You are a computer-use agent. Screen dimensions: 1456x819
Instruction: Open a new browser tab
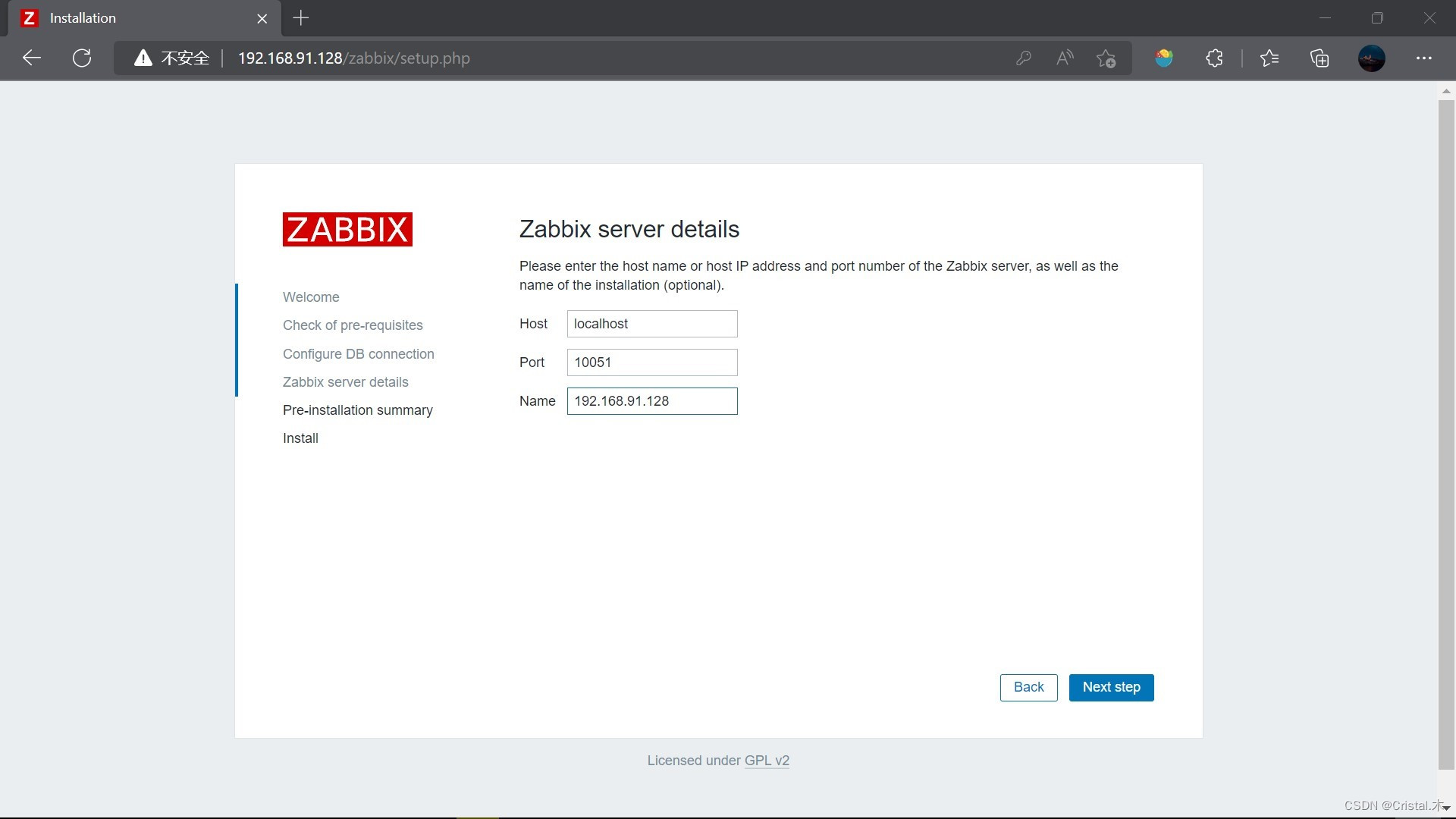click(x=301, y=18)
